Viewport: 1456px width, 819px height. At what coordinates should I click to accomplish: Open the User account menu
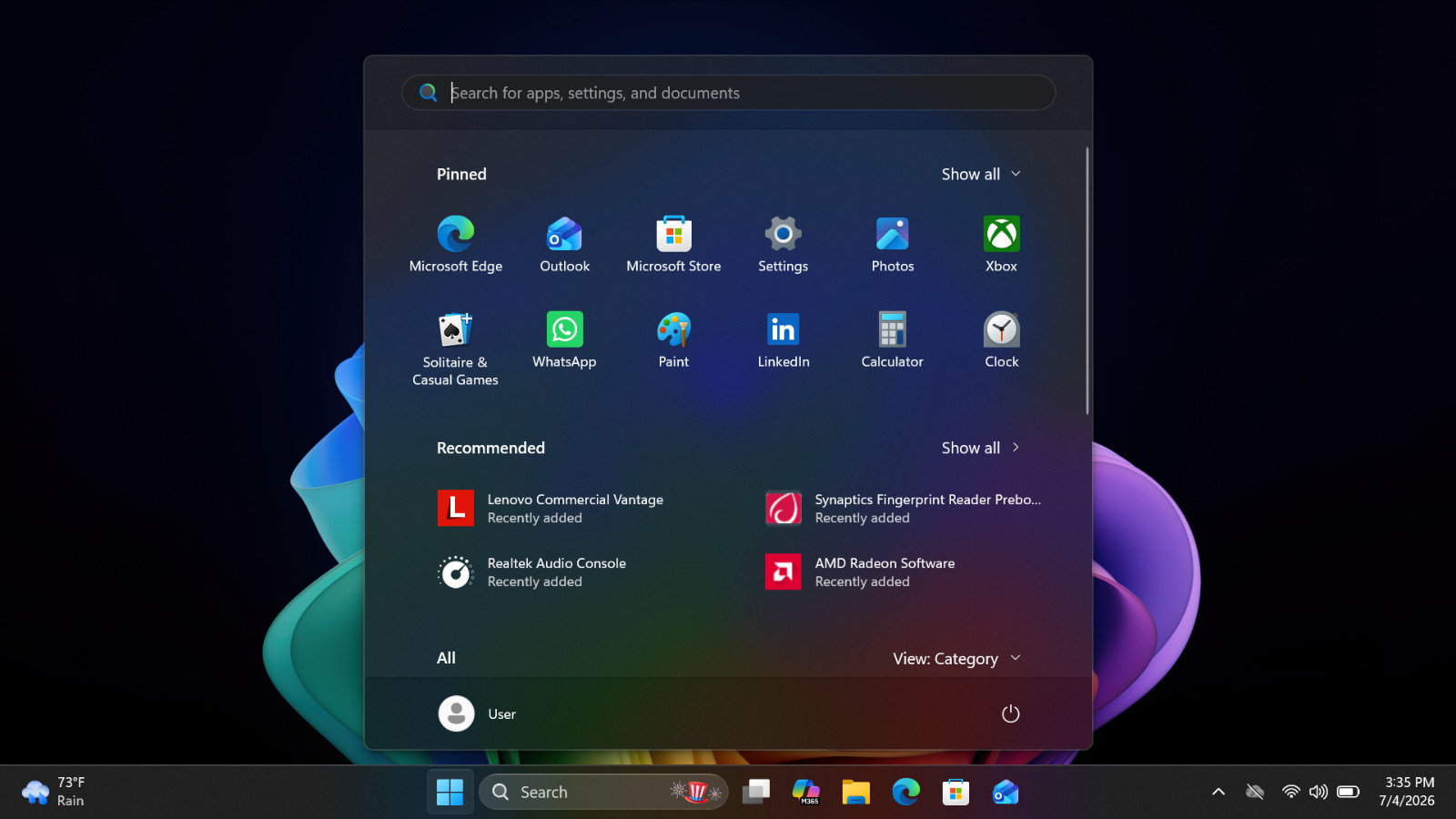coord(478,714)
